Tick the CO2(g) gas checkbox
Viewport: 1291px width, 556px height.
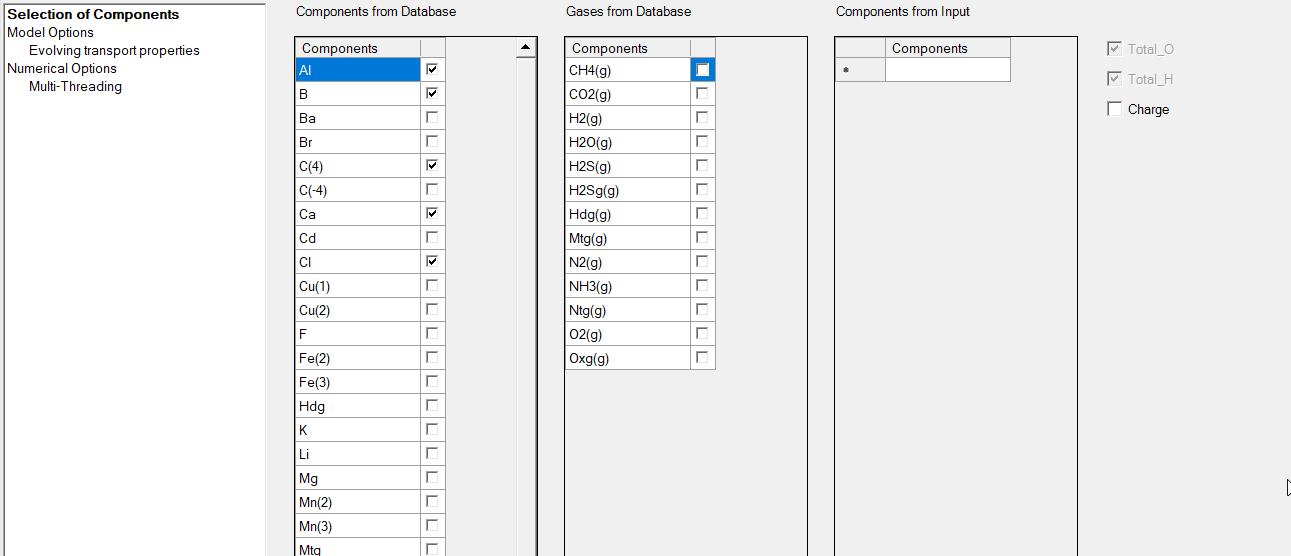(703, 93)
